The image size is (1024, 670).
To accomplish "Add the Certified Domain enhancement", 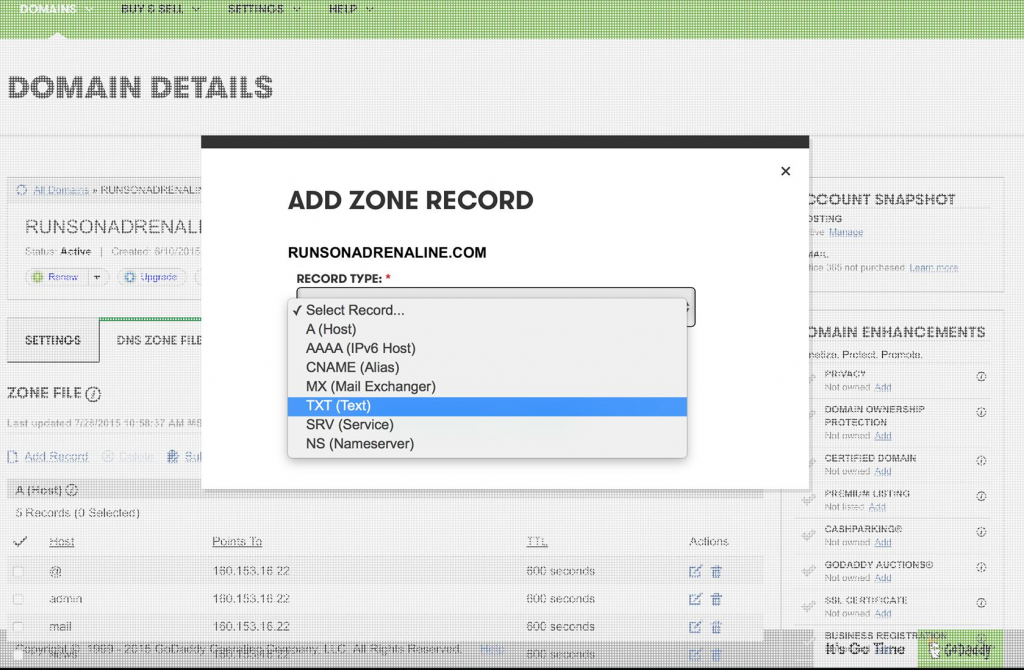I will (883, 471).
